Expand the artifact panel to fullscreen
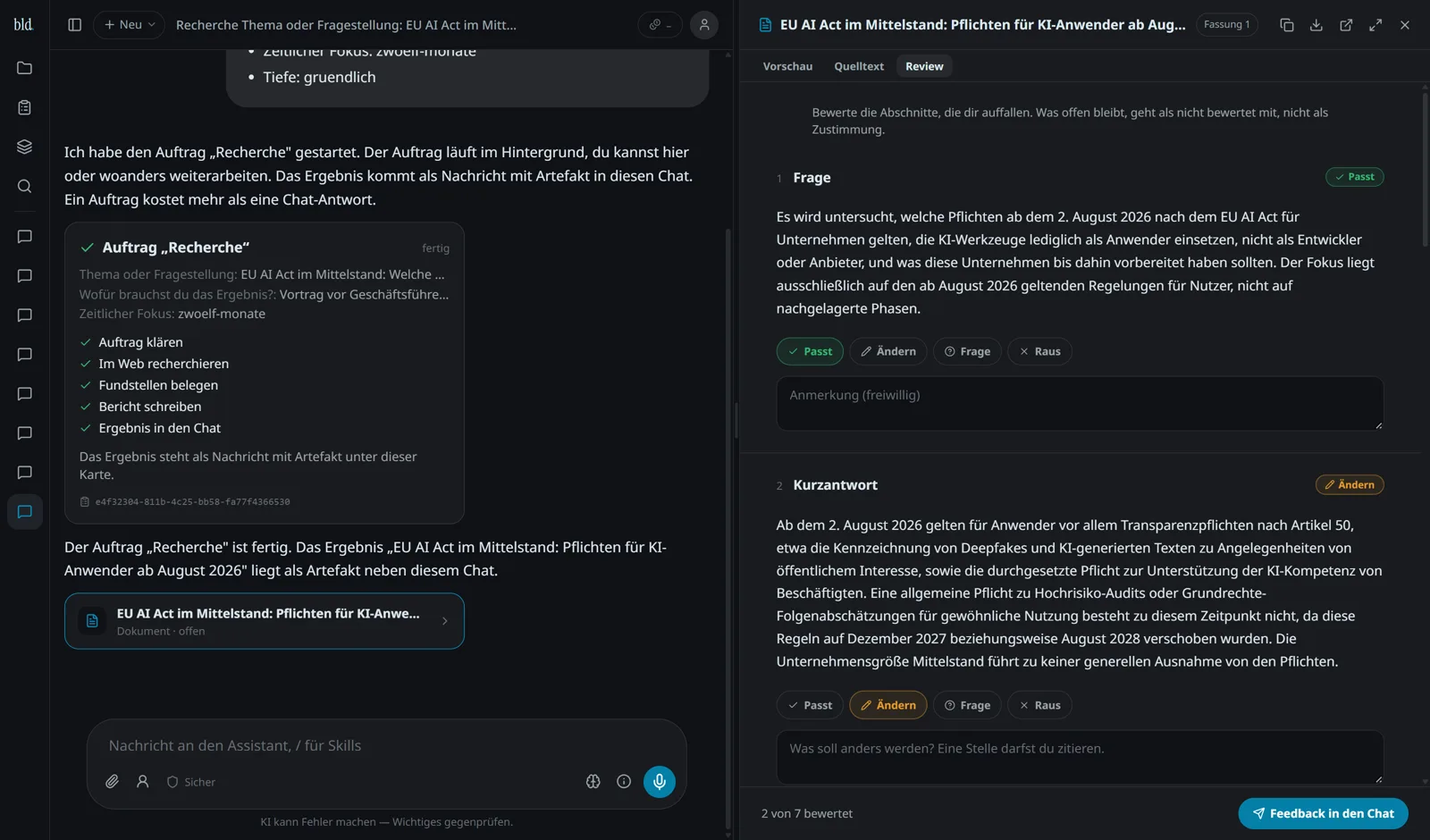Screen dimensions: 1430x840 1375,25
